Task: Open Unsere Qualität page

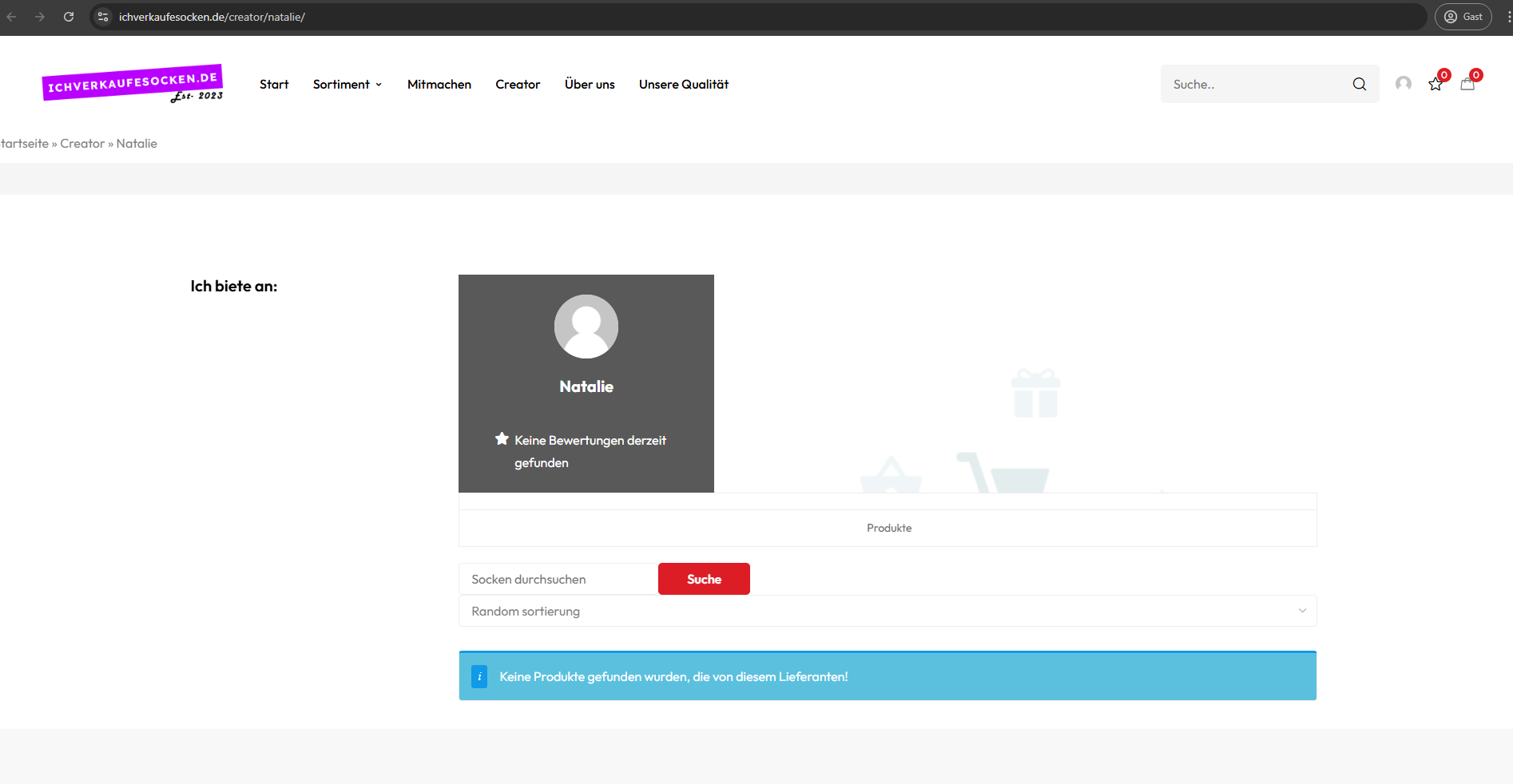Action: click(683, 85)
